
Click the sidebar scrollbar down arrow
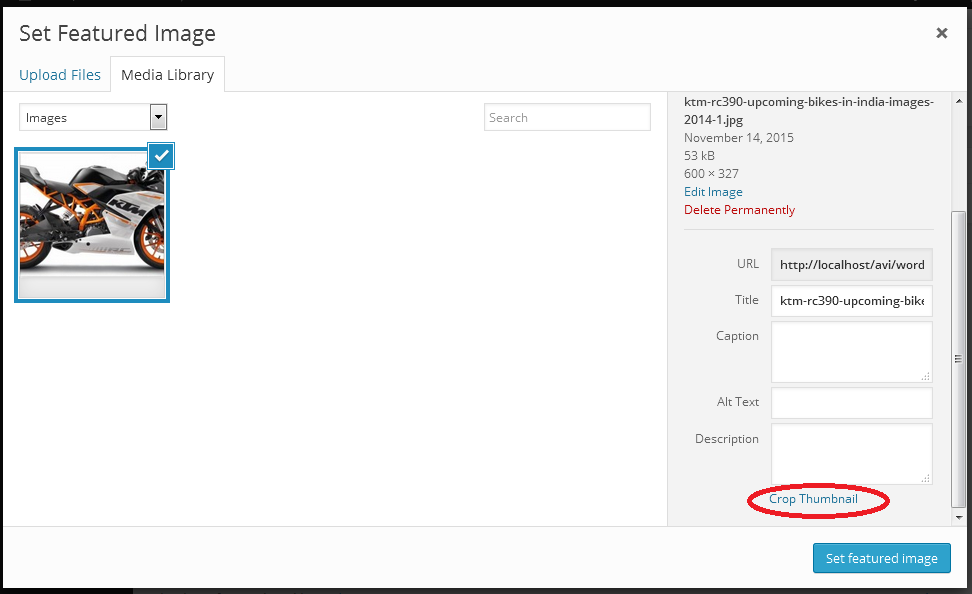point(959,518)
